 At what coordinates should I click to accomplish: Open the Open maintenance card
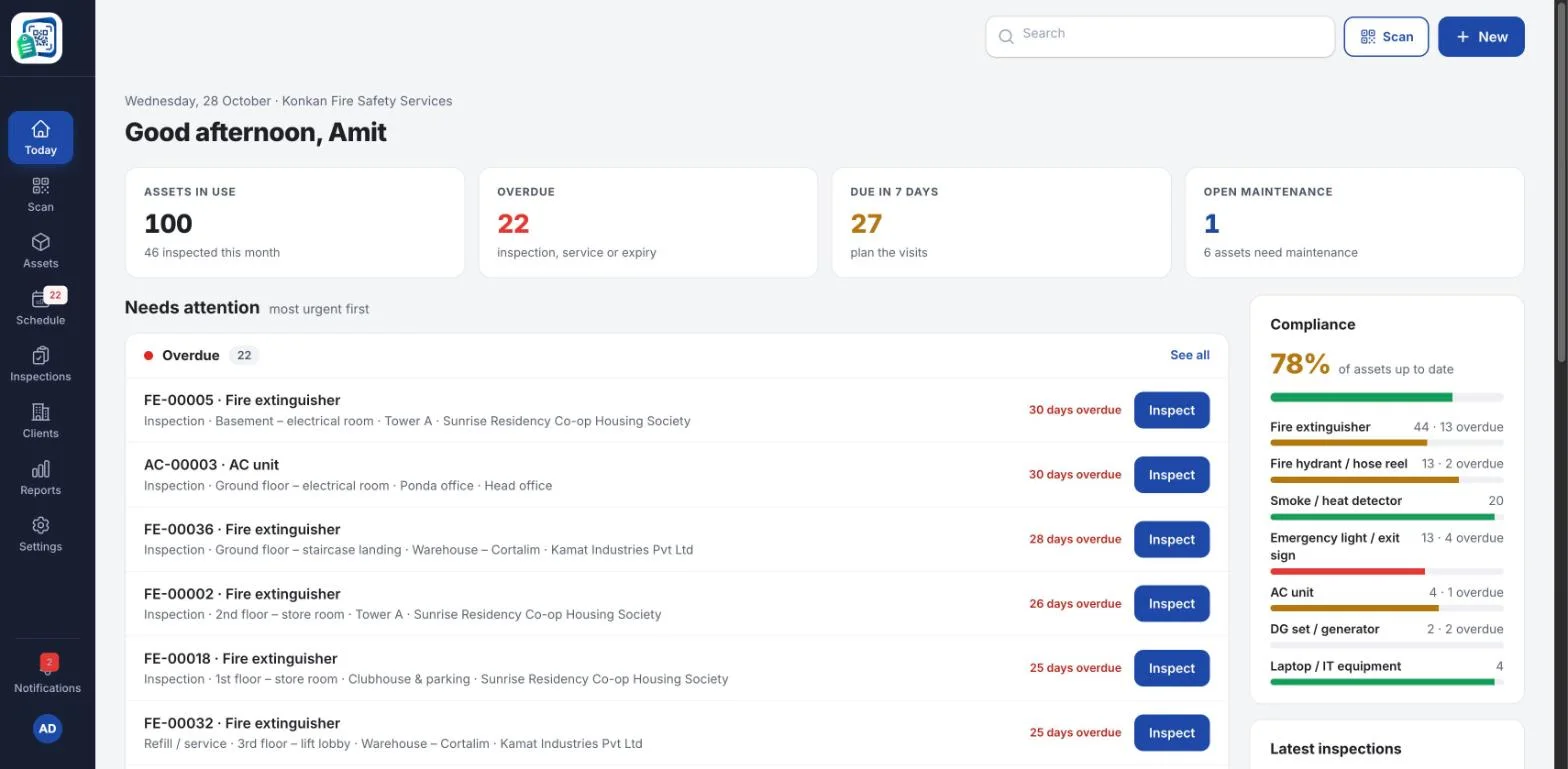1355,222
